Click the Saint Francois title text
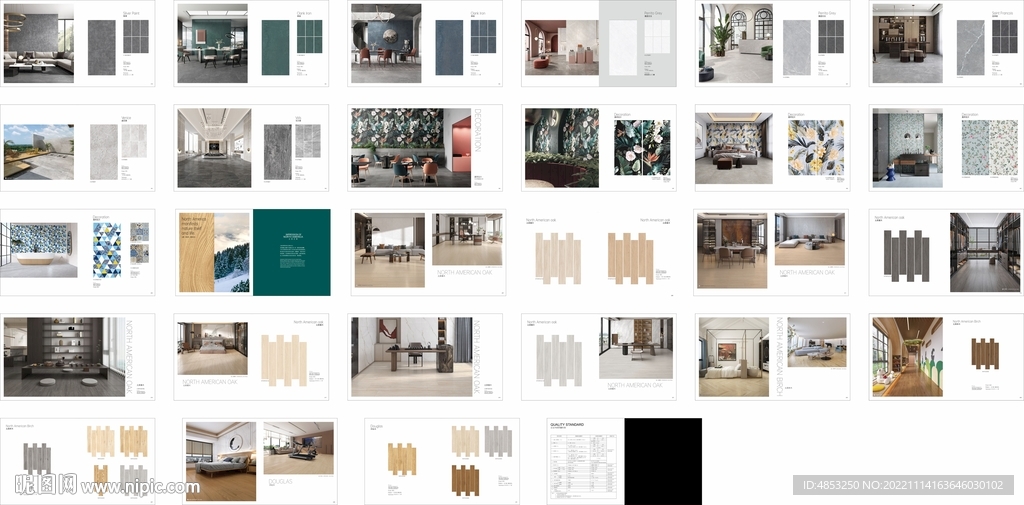This screenshot has width=1024, height=505. 1002,13
